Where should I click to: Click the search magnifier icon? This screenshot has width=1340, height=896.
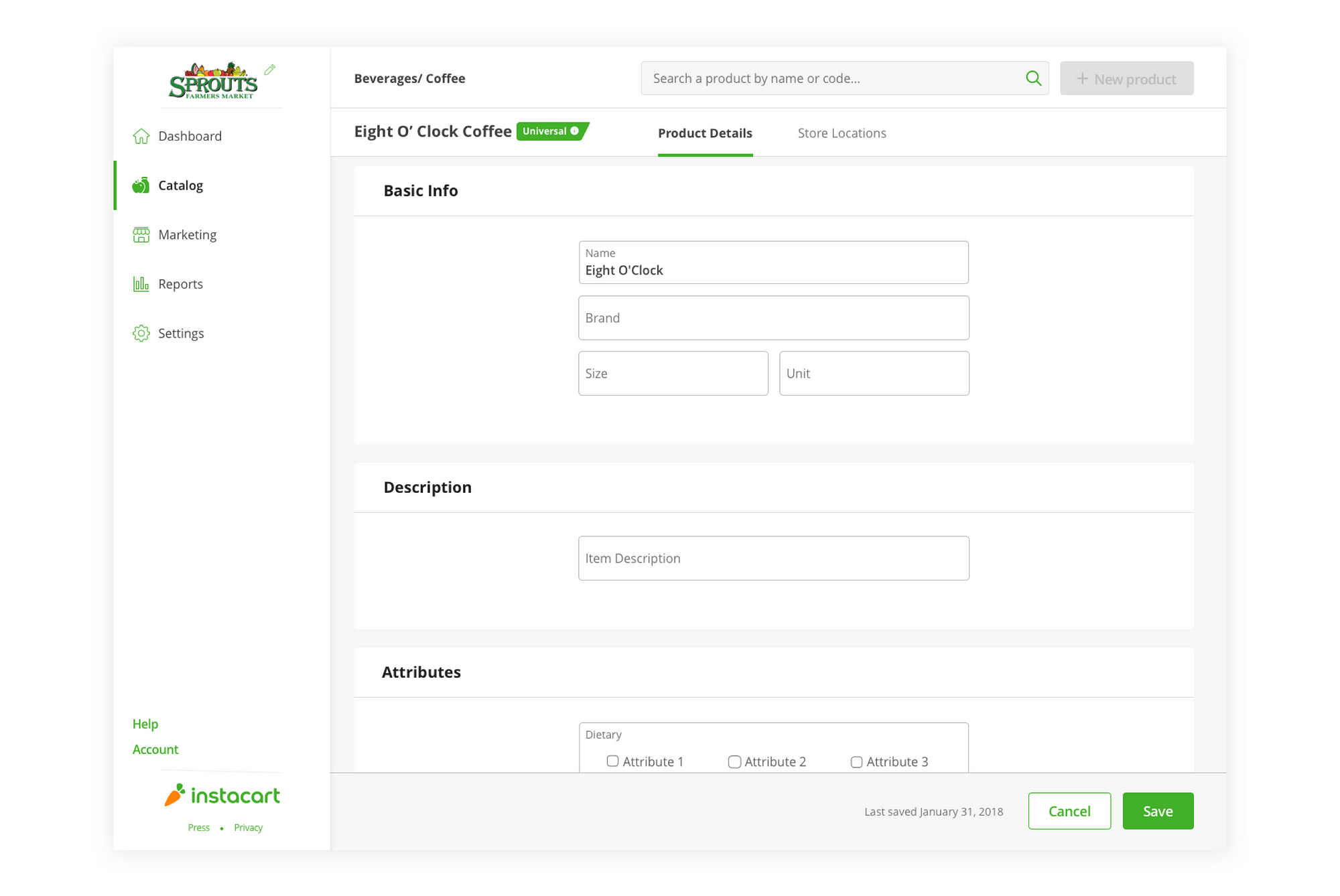[1033, 78]
